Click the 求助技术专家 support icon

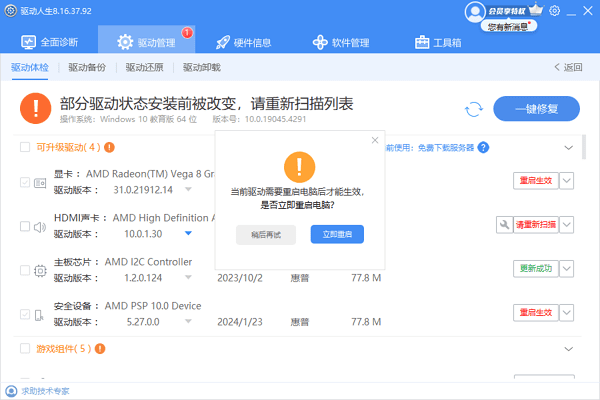8,391
